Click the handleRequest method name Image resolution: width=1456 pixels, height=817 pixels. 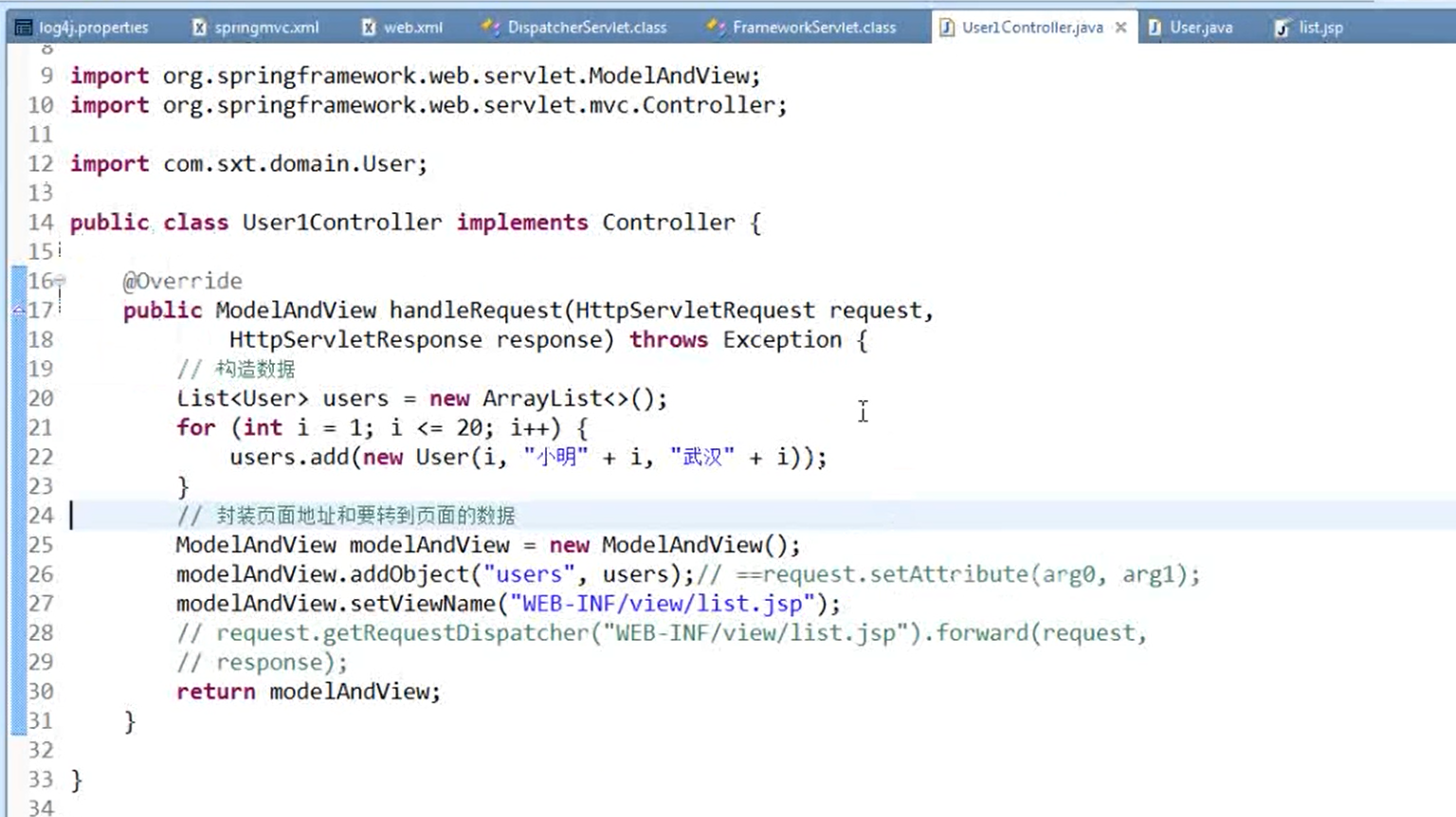pyautogui.click(x=476, y=310)
